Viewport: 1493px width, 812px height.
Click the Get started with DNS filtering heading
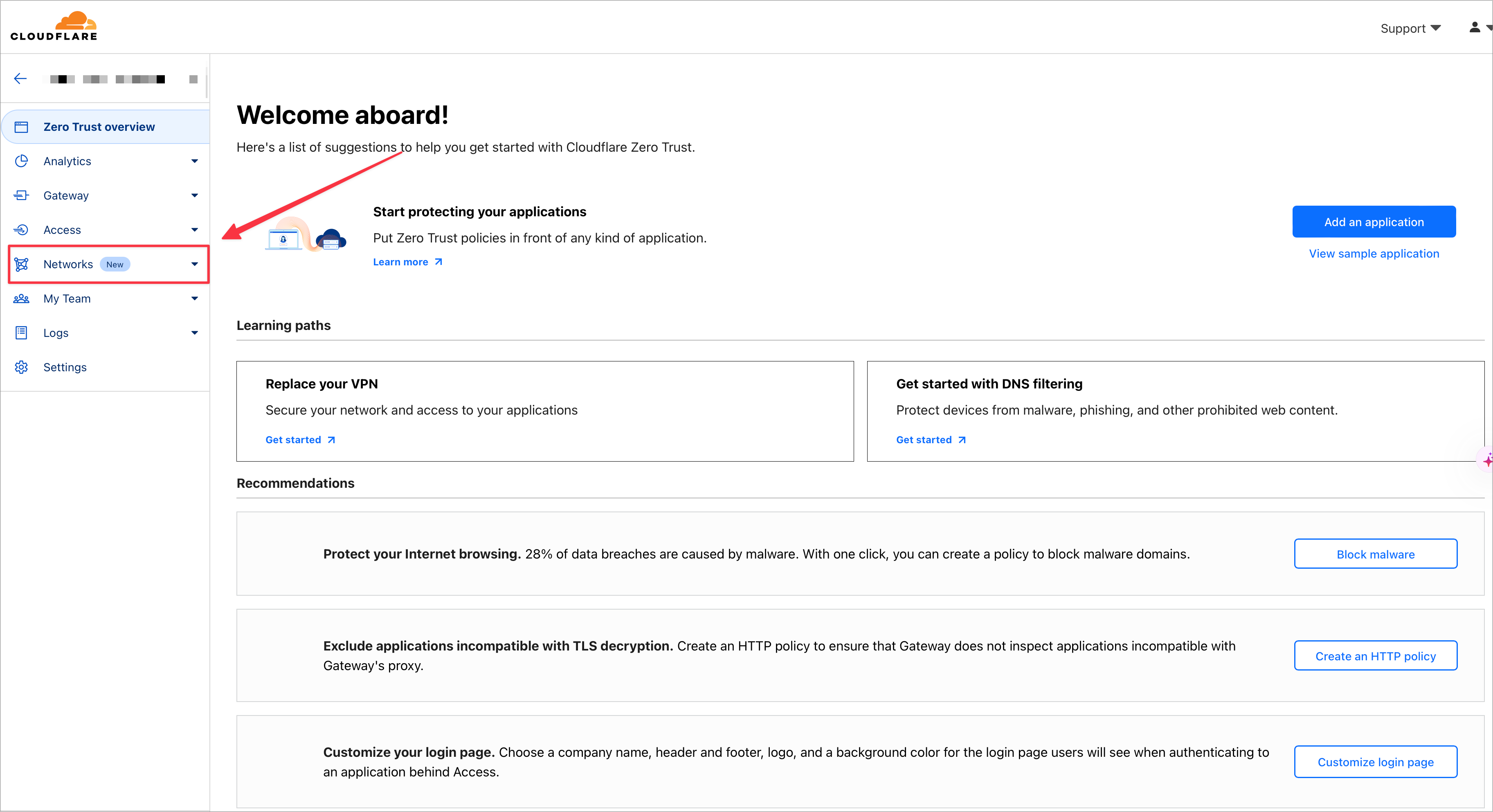pyautogui.click(x=989, y=384)
